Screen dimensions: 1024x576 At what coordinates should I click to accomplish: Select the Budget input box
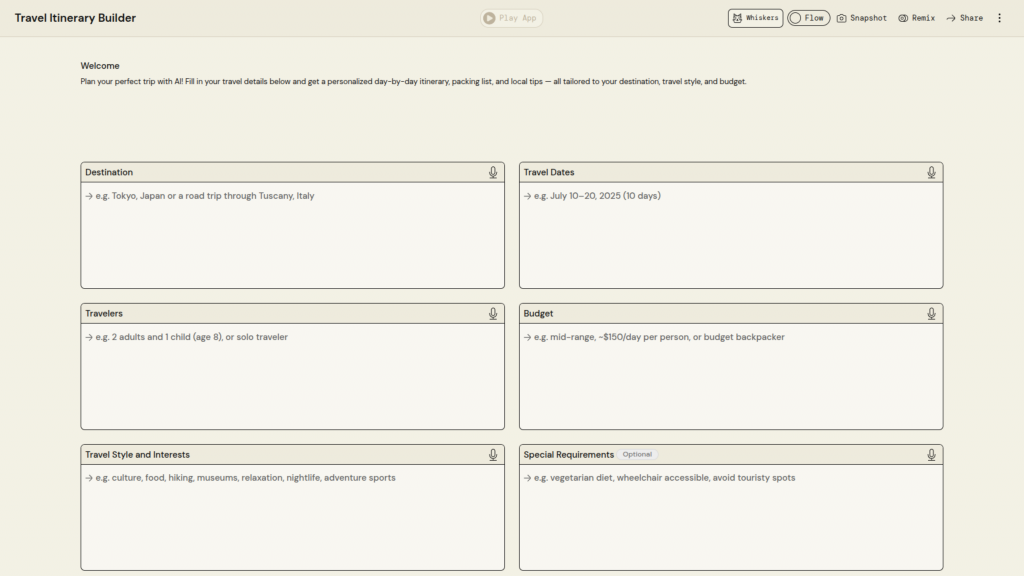point(730,376)
